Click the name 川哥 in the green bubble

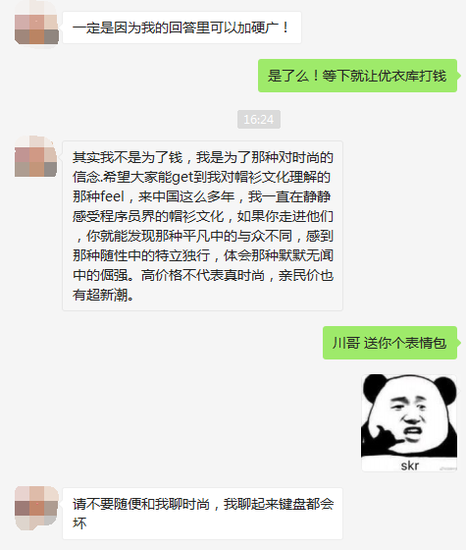click(x=346, y=343)
